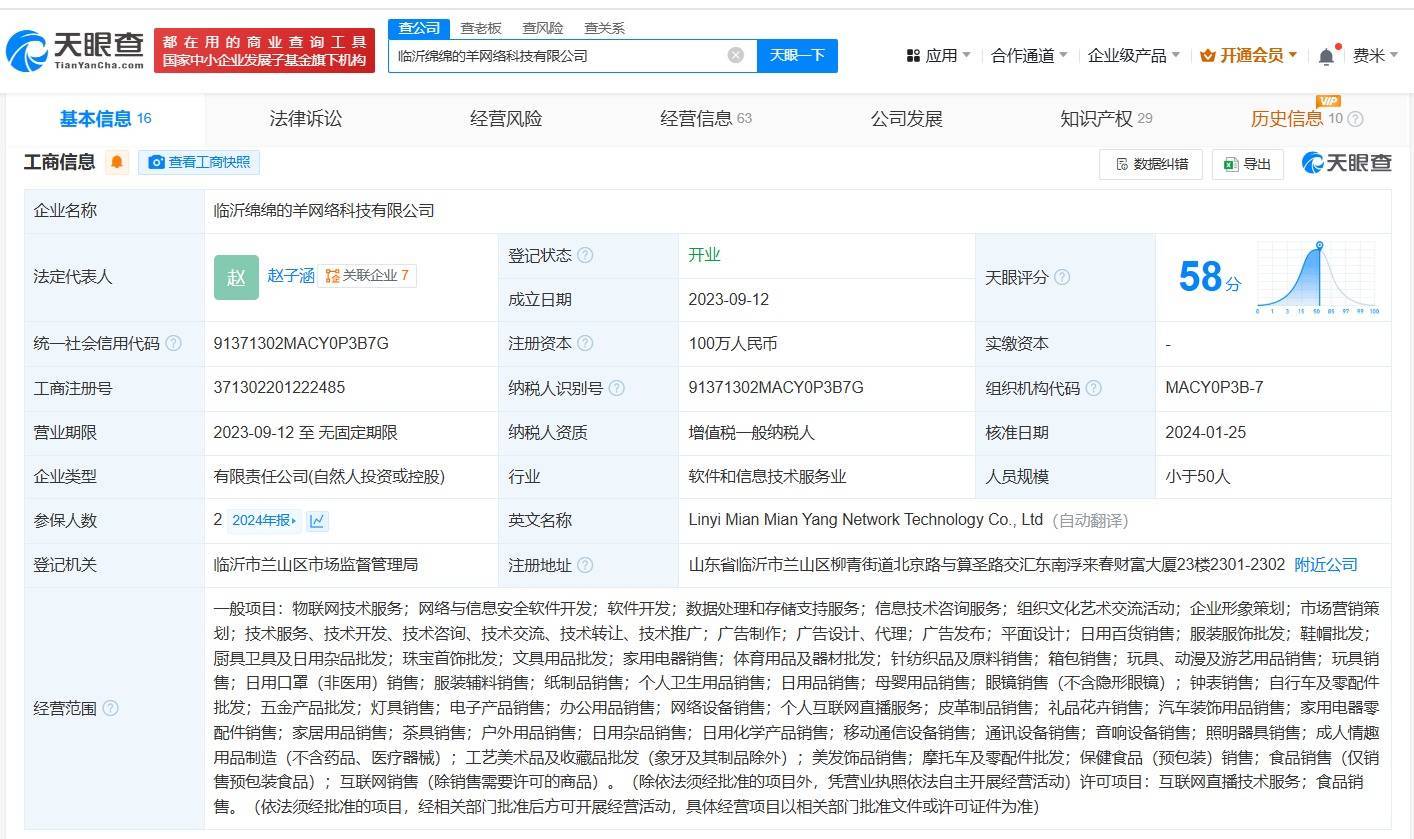The image size is (1414, 839).
Task: Click 小于50人 staff size value
Action: pos(1197,476)
